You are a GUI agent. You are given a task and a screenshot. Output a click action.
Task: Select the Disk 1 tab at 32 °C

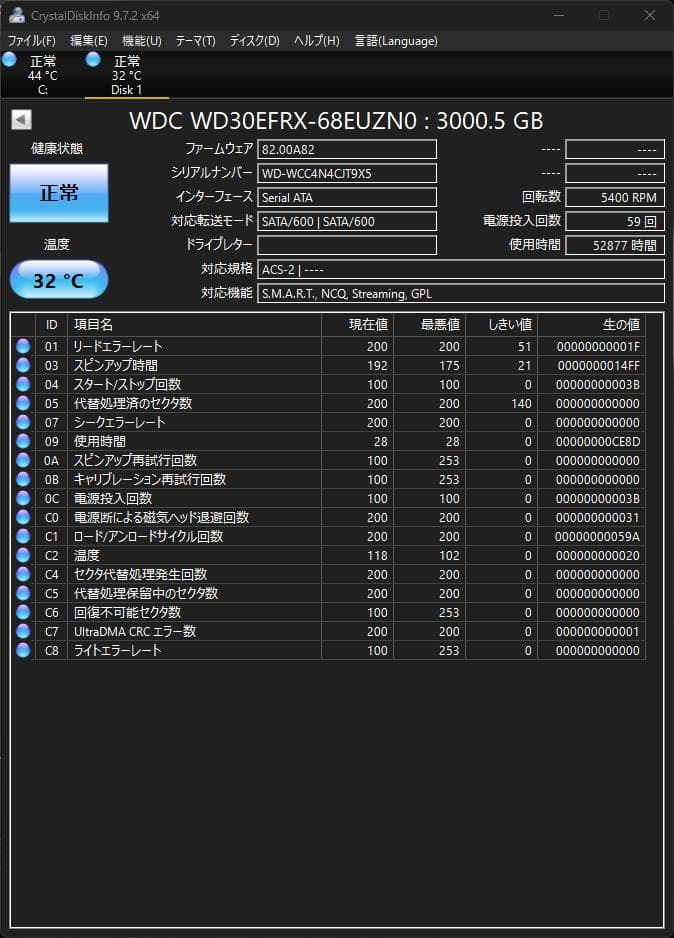pos(126,75)
